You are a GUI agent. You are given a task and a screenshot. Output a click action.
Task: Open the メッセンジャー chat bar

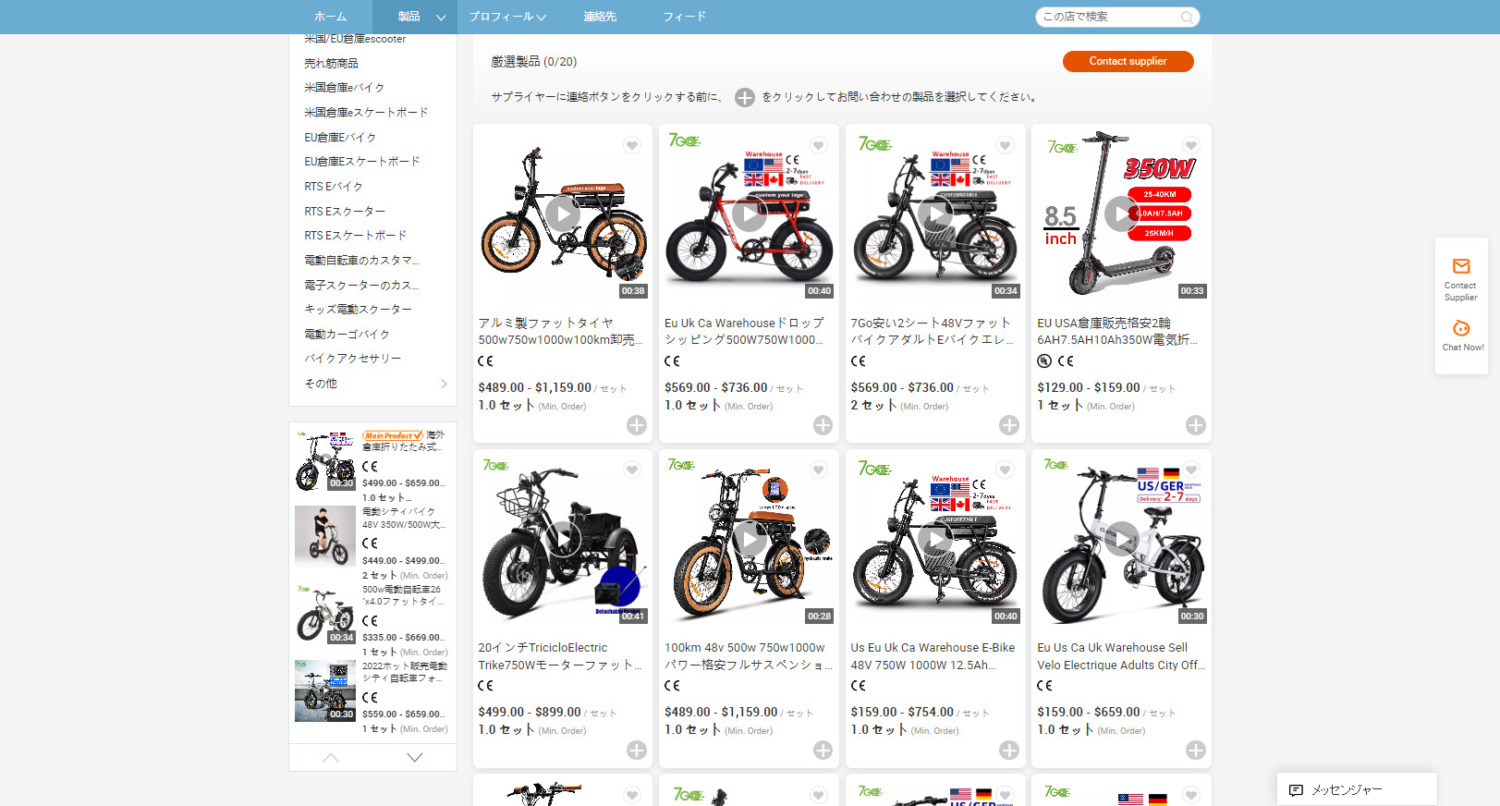coord(1357,790)
